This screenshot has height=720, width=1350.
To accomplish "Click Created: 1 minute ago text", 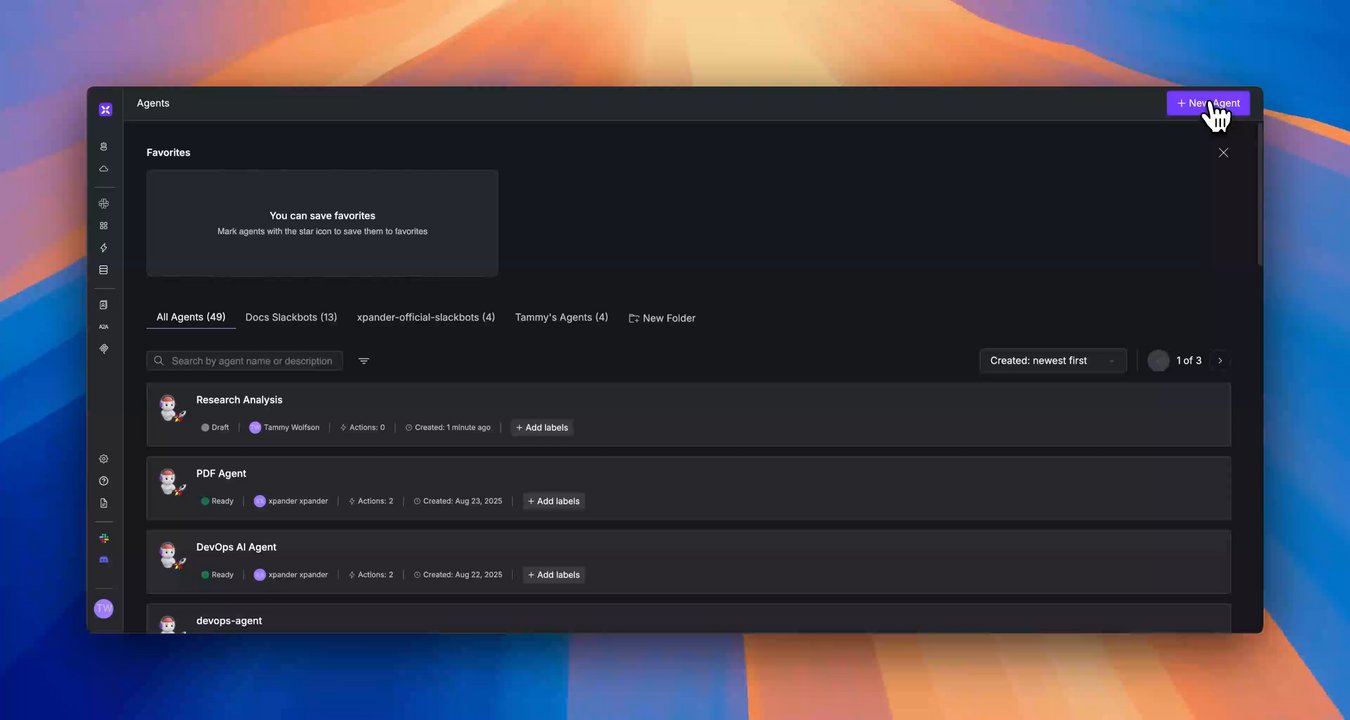I will click(x=448, y=428).
